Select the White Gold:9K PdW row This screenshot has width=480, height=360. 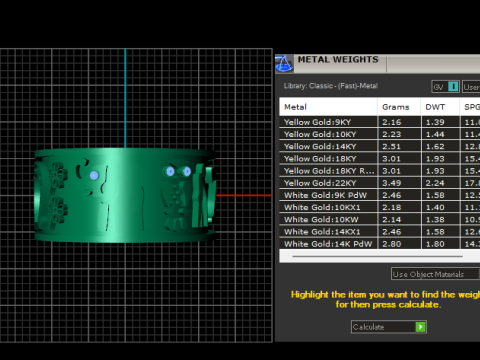coord(379,195)
